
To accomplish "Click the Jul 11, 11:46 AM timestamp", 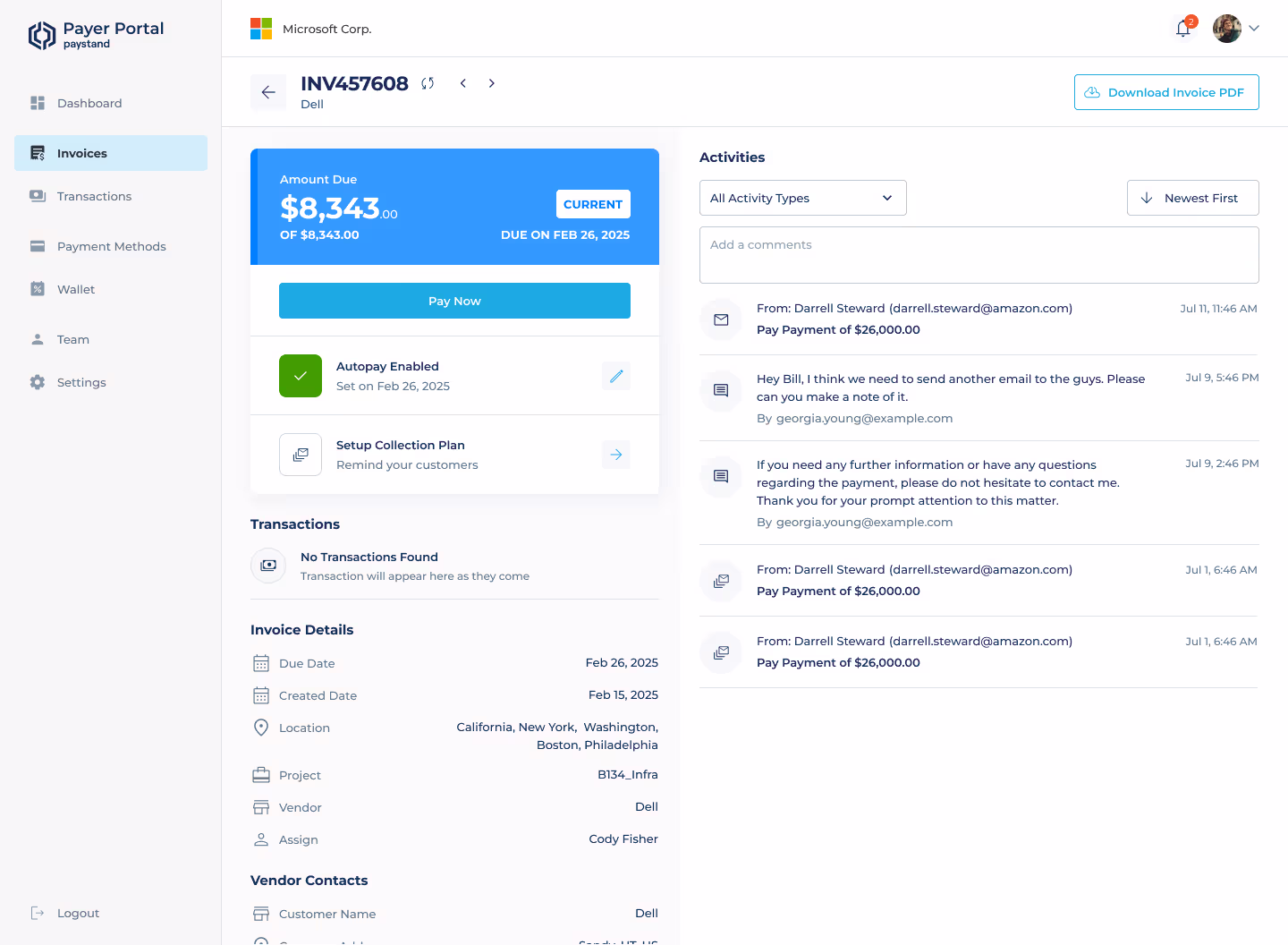I will click(1218, 309).
